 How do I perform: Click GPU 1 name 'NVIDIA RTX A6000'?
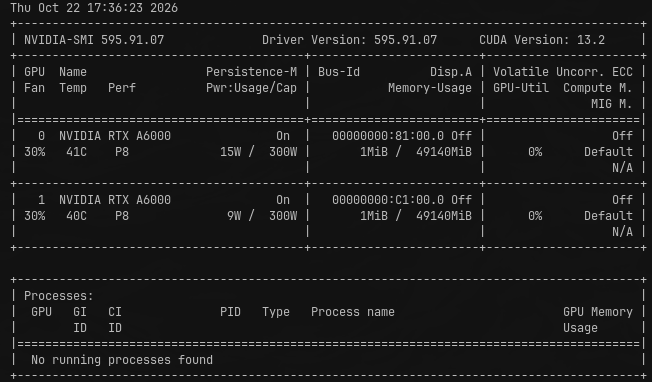[x=115, y=200]
